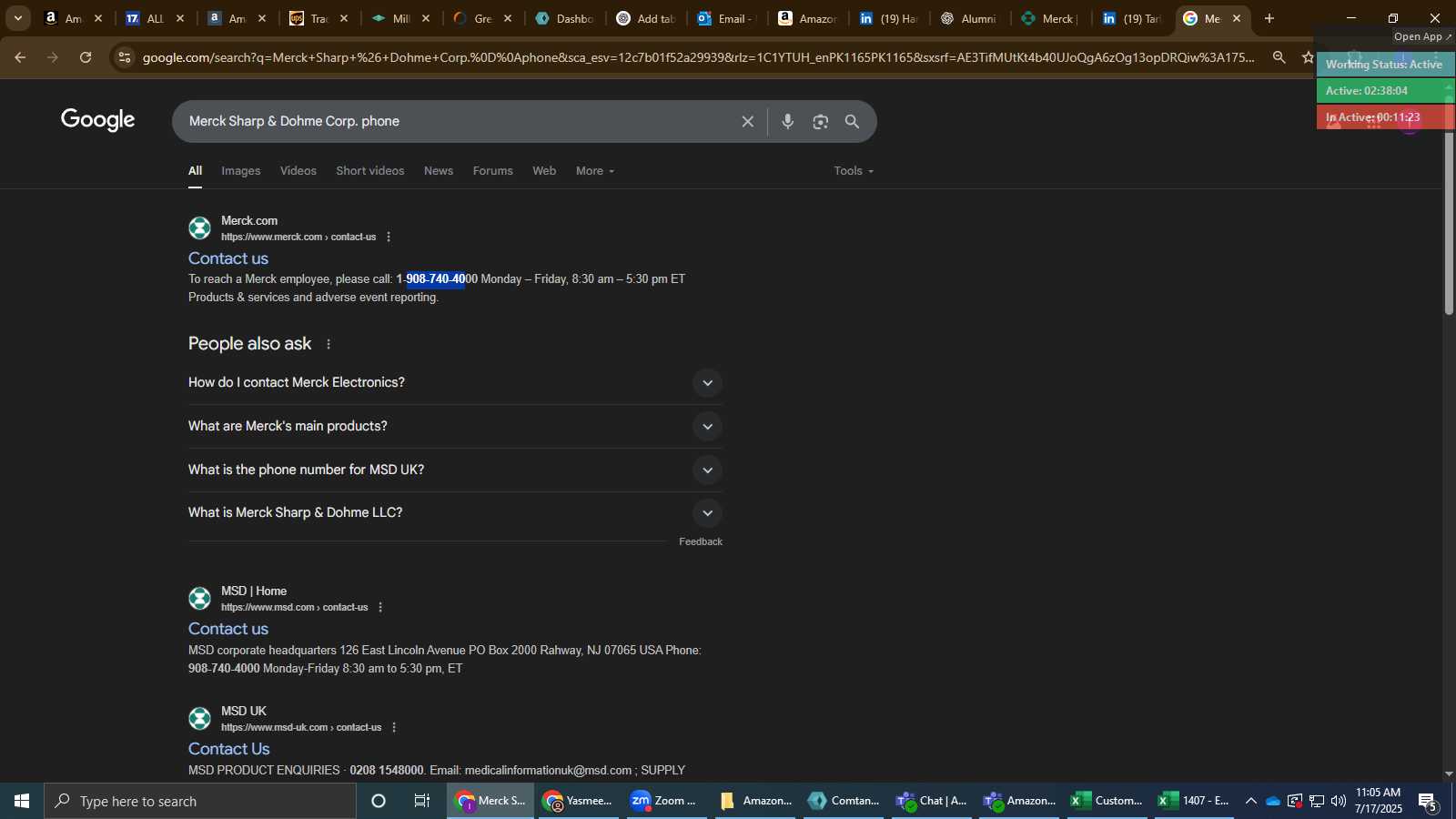Click the Active timer green bar
The width and height of the screenshot is (1456, 819).
tap(1385, 90)
